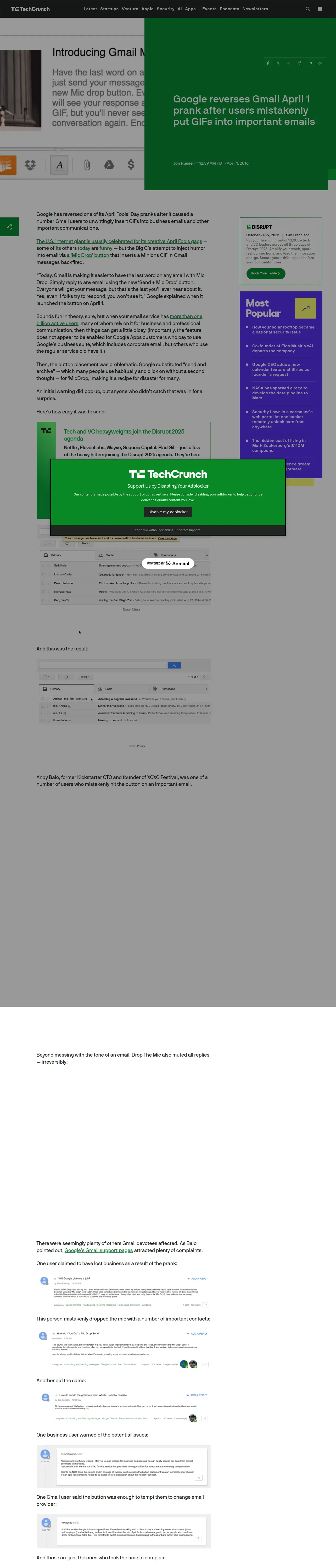Click 'Will Google give me a job?' screenshot
The image size is (336, 1568).
pos(124,1292)
